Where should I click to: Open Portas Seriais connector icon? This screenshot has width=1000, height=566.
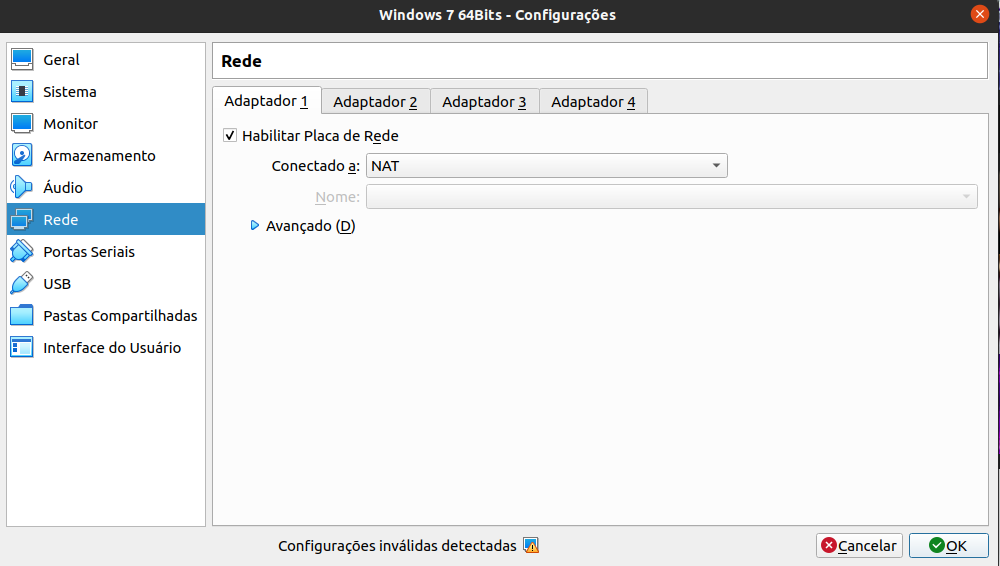click(x=22, y=251)
